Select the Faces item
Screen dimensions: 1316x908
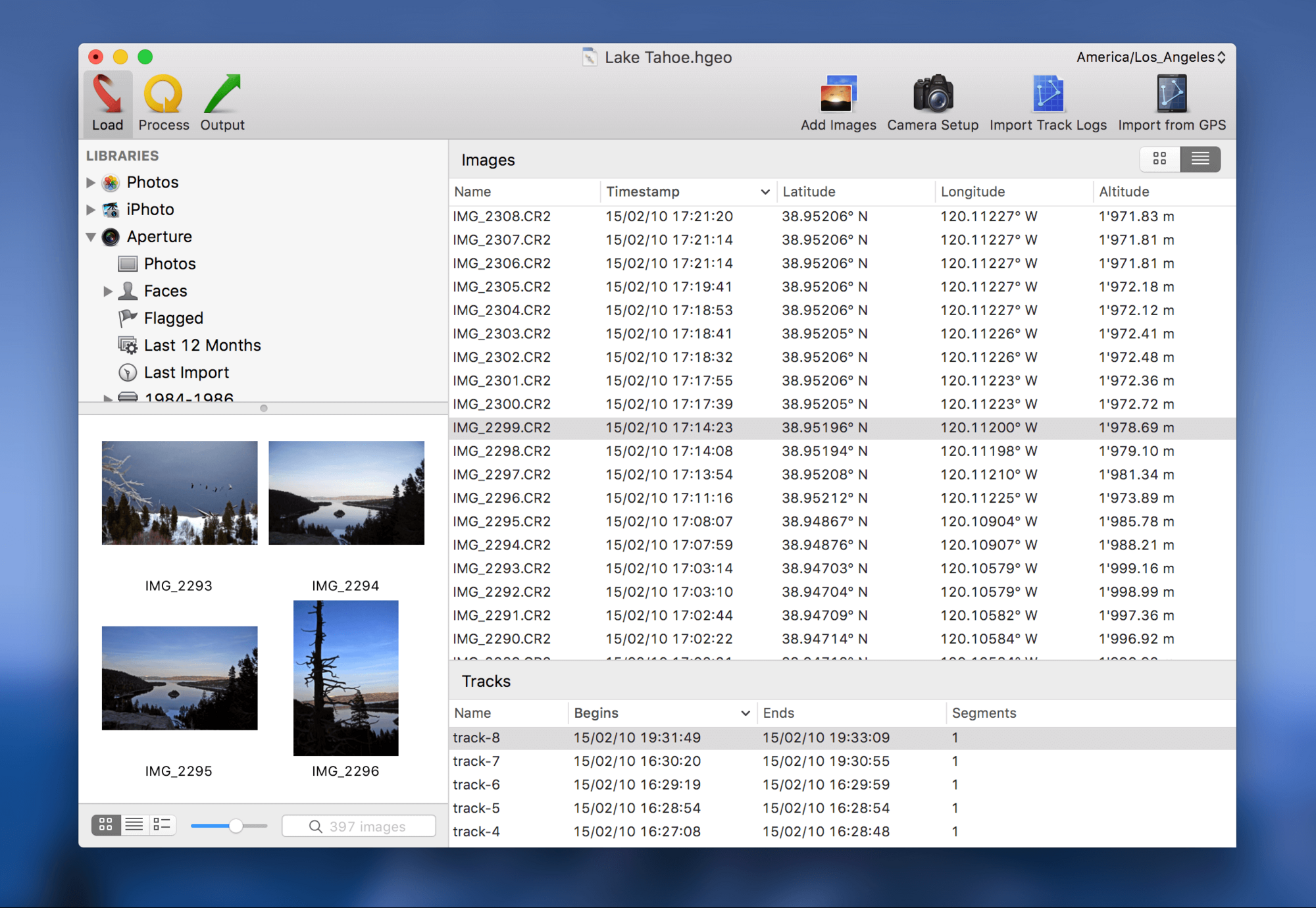pos(165,291)
